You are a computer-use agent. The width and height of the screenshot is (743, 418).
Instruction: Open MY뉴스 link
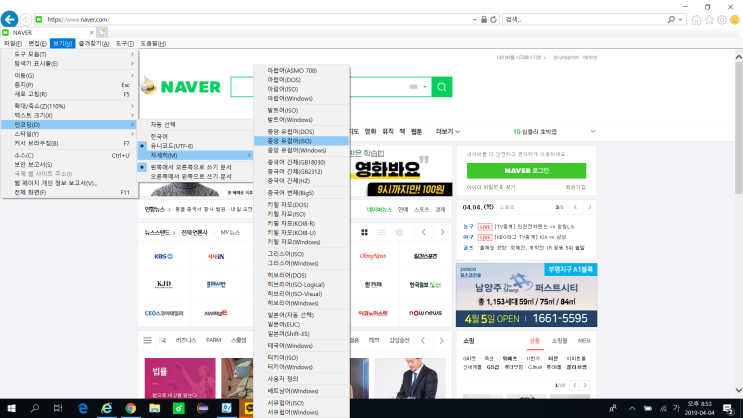230,233
